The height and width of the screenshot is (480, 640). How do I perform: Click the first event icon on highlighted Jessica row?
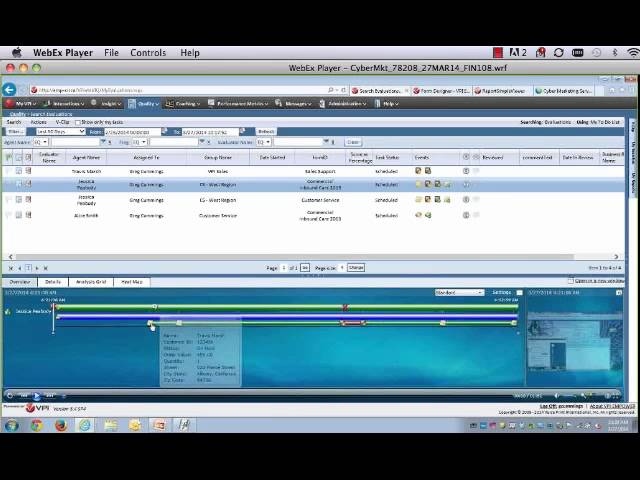pyautogui.click(x=418, y=184)
